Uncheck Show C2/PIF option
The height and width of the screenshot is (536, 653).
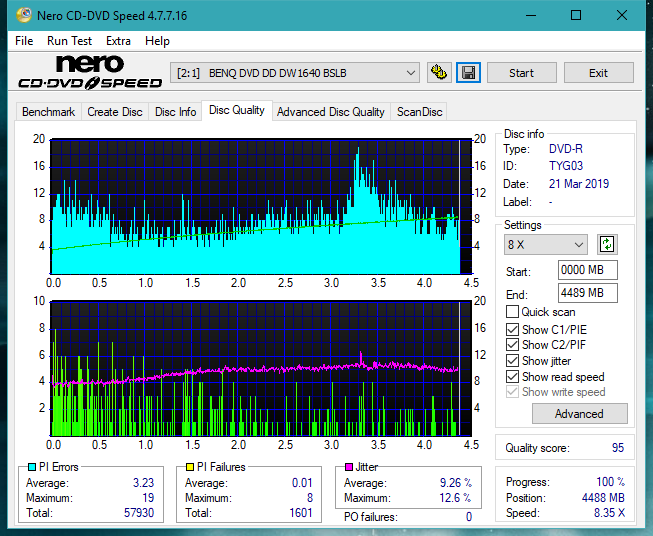click(512, 345)
